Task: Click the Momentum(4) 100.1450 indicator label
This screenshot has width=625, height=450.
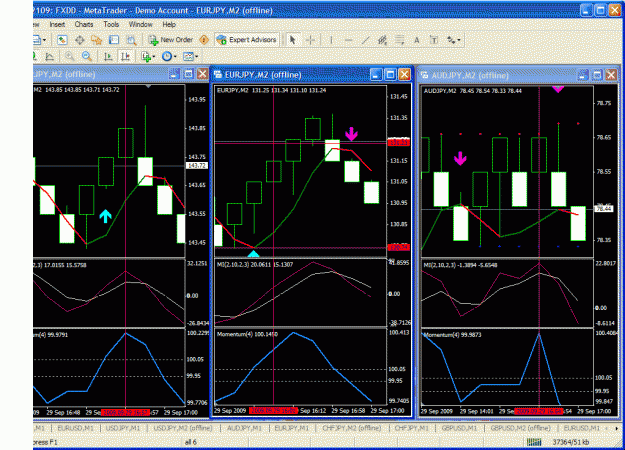Action: [247, 334]
